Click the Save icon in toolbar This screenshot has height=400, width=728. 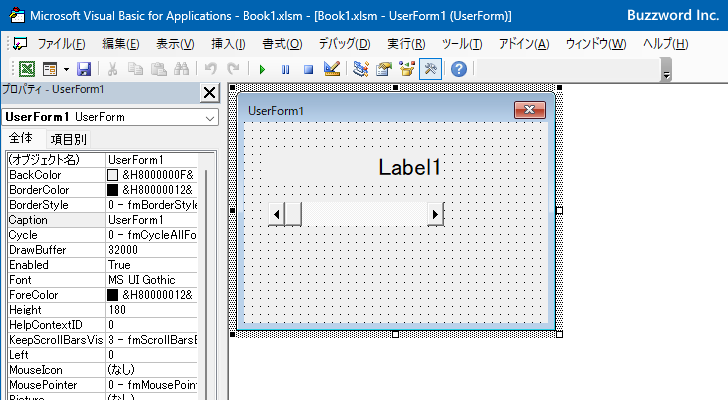click(x=84, y=69)
